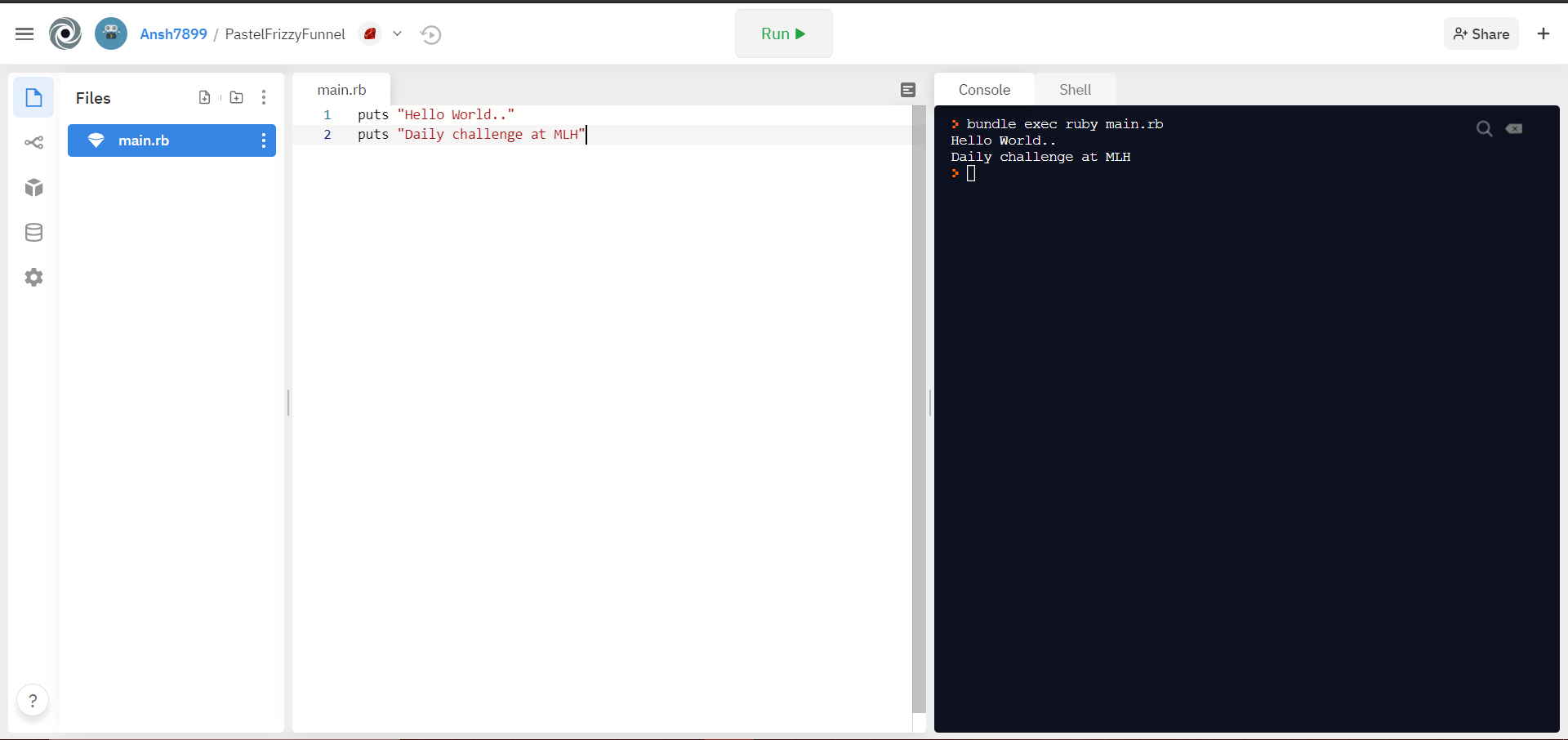Image resolution: width=1568 pixels, height=740 pixels.
Task: Toggle the editor layout icon
Action: [908, 90]
